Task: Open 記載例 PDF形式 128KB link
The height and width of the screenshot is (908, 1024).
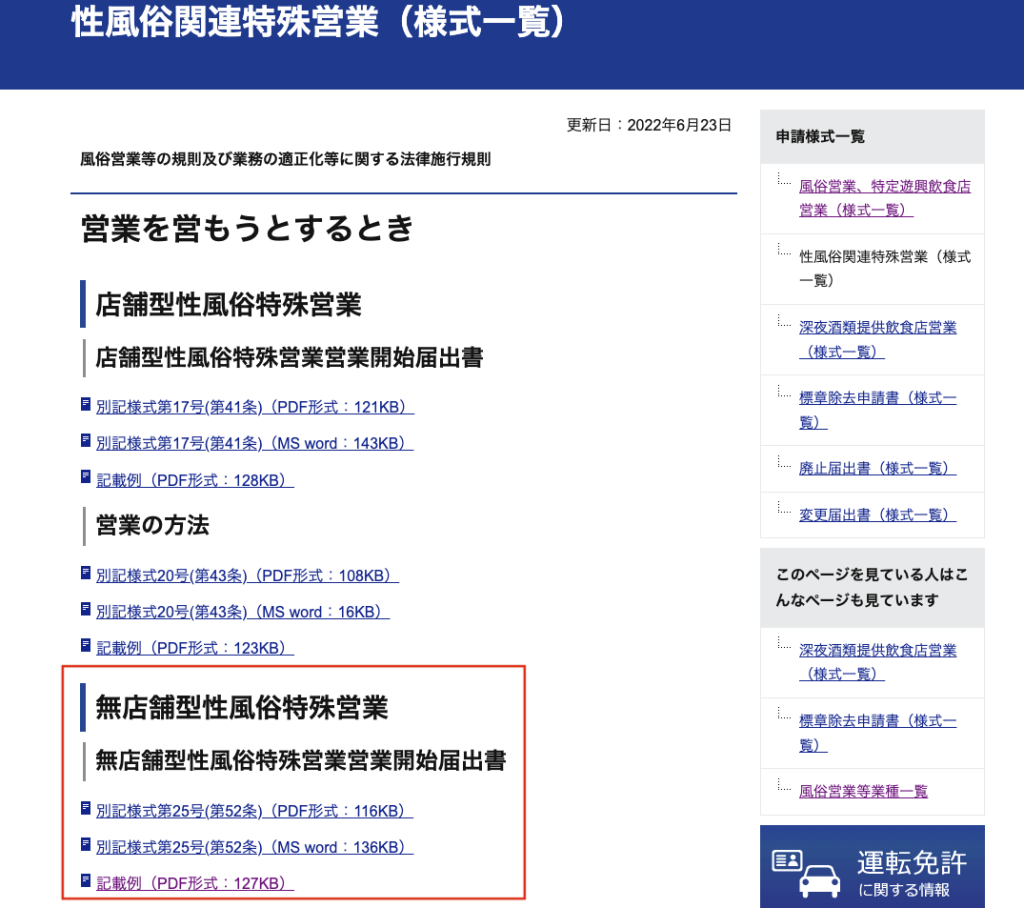Action: pyautogui.click(x=194, y=480)
